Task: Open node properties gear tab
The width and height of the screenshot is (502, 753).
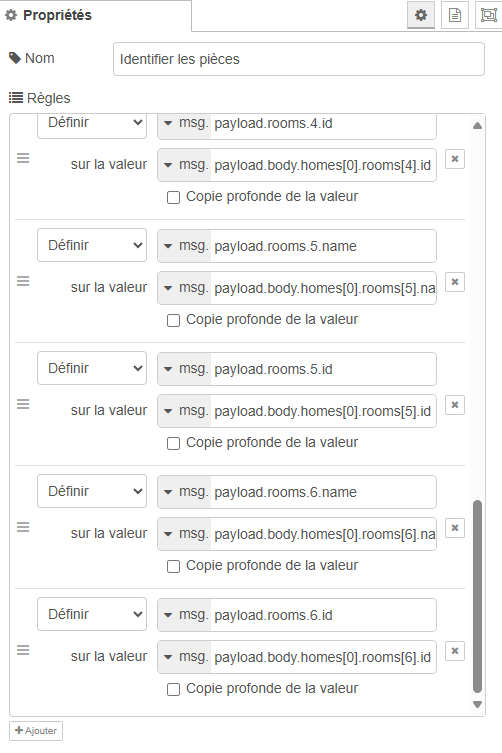Action: 421,15
